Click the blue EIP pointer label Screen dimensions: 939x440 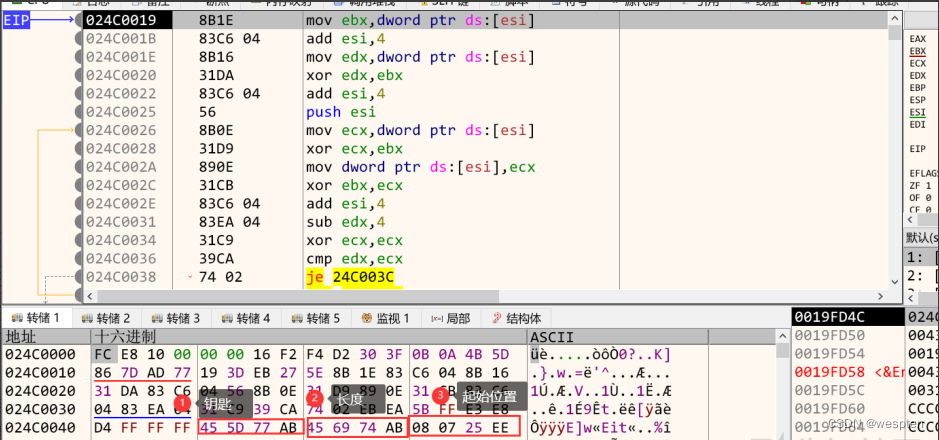point(20,19)
